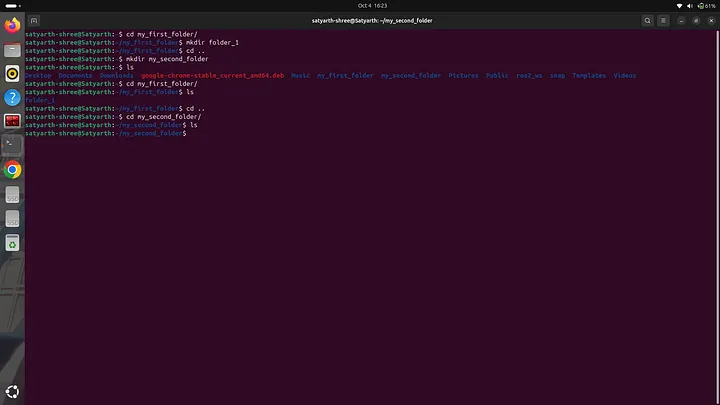Launch Google Chrome from the dock
Screen dimensions: 720x405
pos(12,170)
